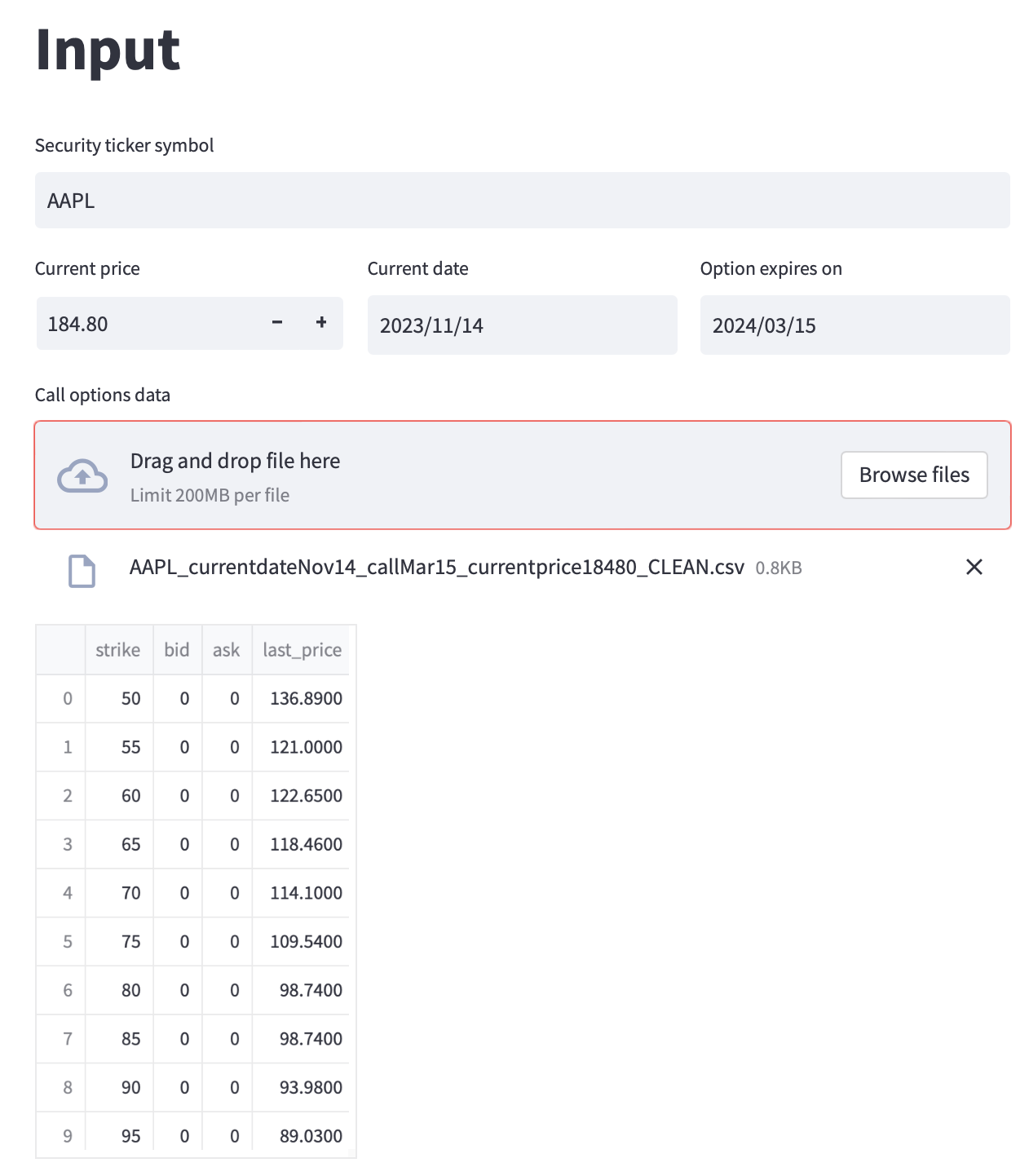Select the cell with last price 109.5400
1029x1176 pixels.
pyautogui.click(x=302, y=942)
